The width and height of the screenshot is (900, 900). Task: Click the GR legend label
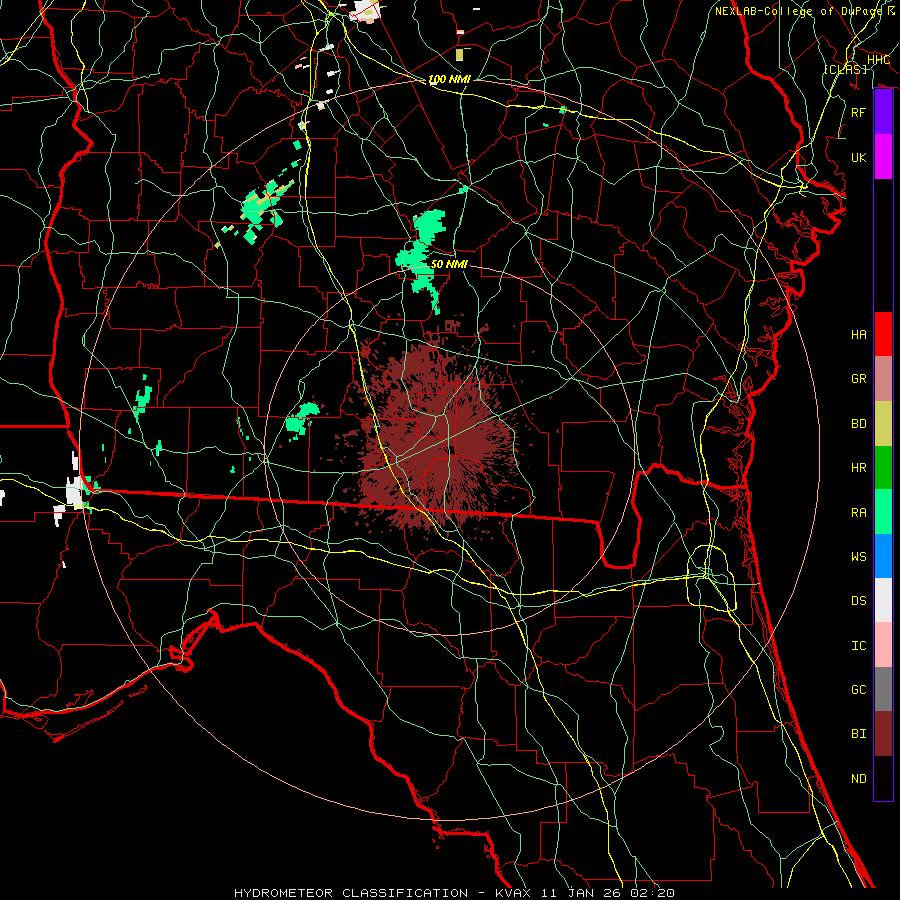tap(859, 379)
